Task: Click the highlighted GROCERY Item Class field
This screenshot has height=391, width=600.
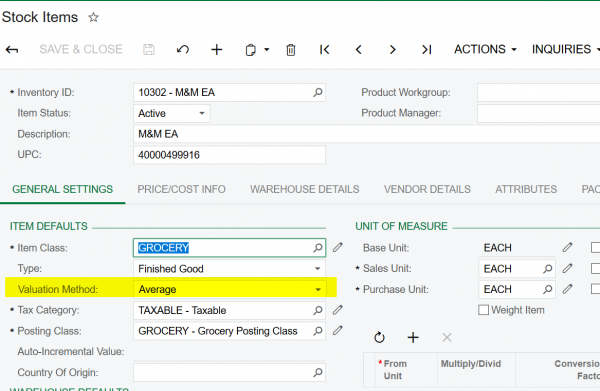Action: (230, 248)
